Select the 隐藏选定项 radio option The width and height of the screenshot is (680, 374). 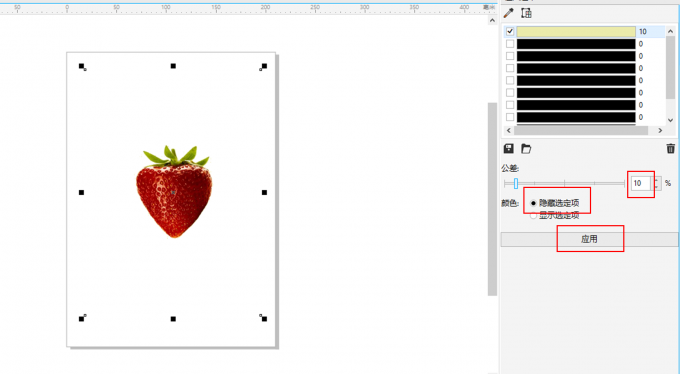click(533, 203)
